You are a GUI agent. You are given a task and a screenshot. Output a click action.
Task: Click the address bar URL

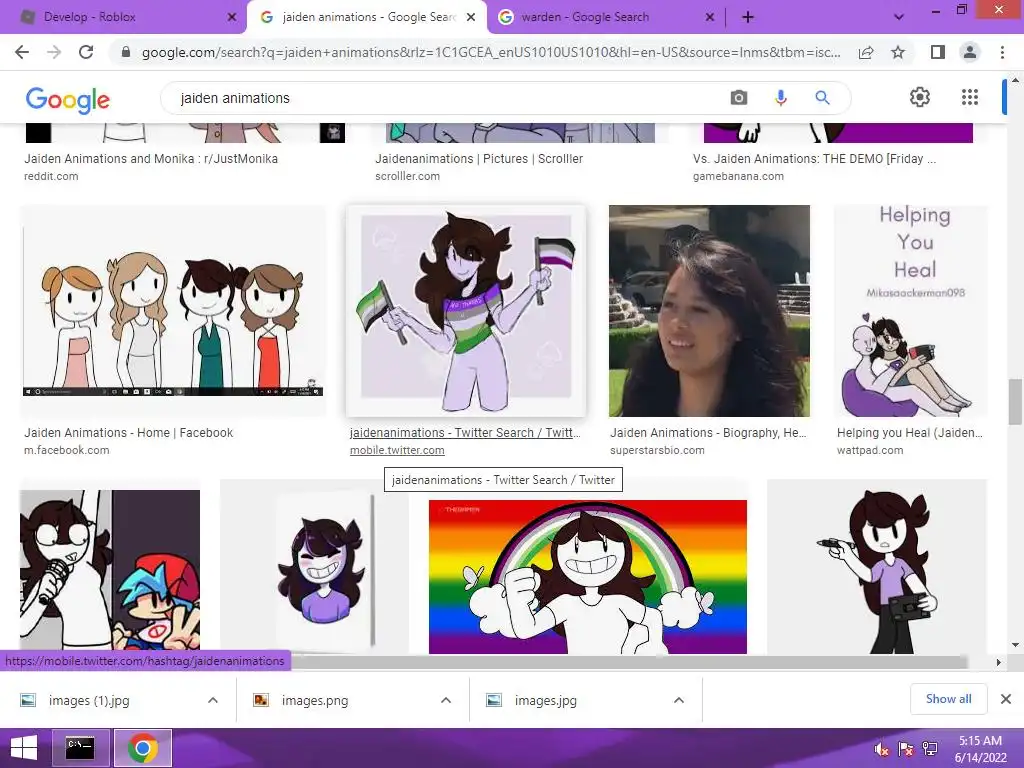pyautogui.click(x=490, y=52)
